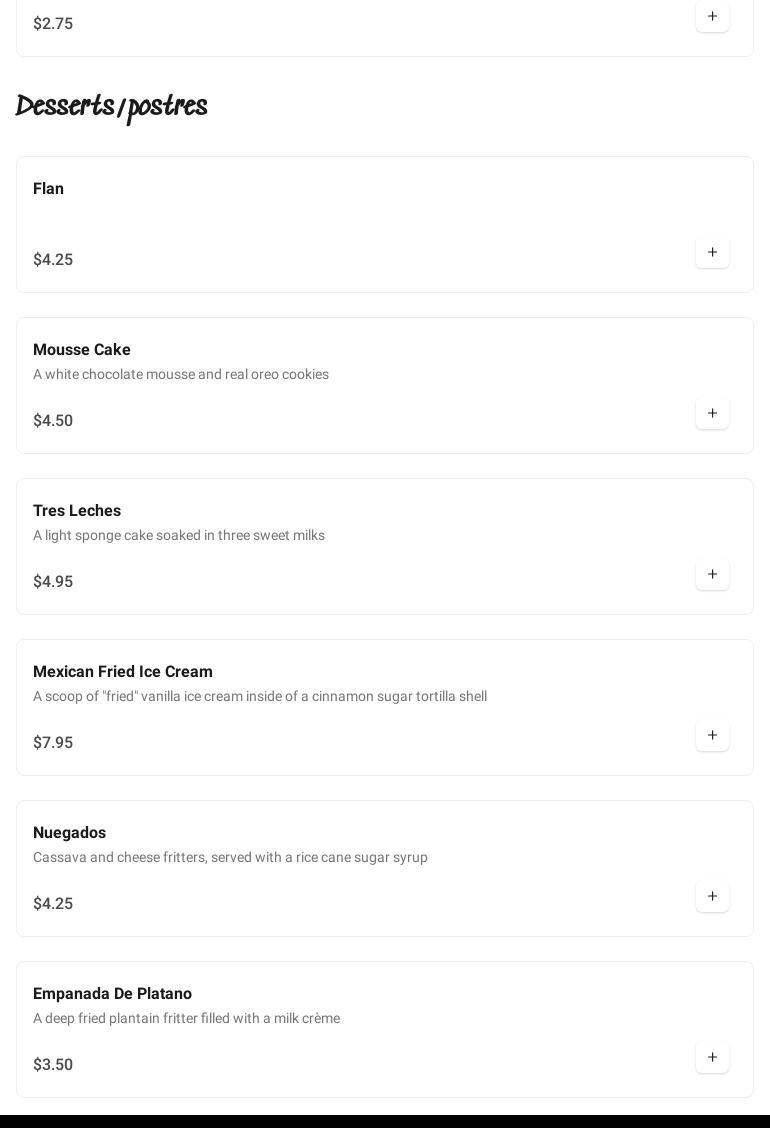The image size is (770, 1128).
Task: Open the Mousse Cake item title
Action: [x=82, y=350]
